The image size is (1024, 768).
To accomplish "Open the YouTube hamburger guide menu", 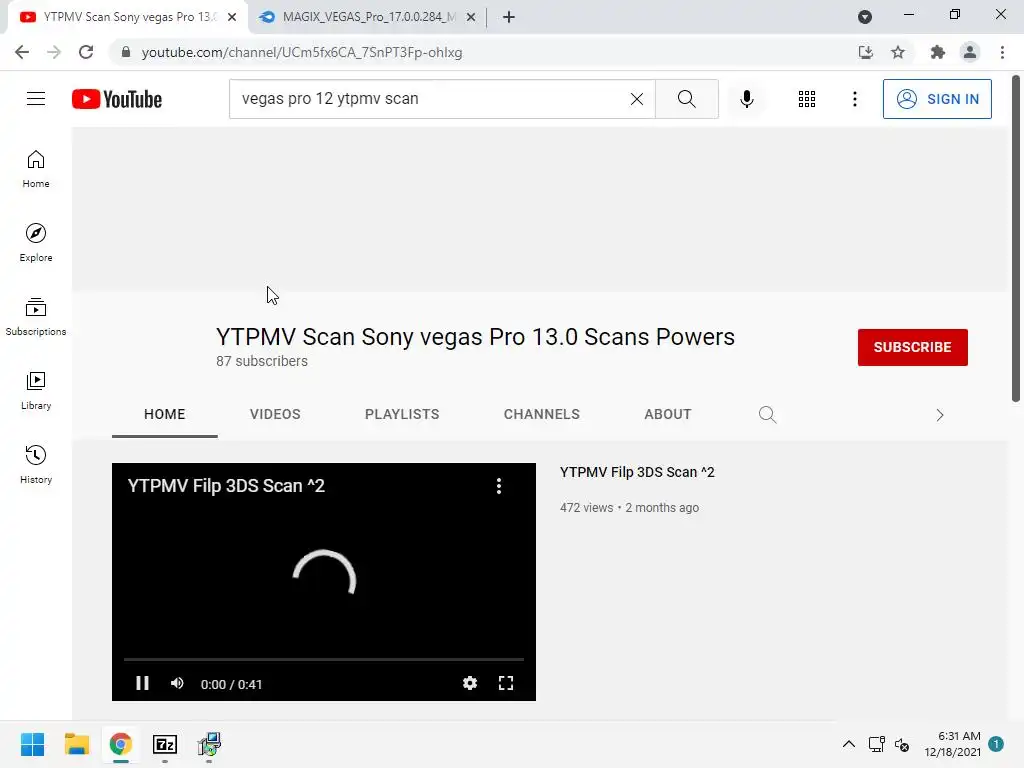I will 36,99.
